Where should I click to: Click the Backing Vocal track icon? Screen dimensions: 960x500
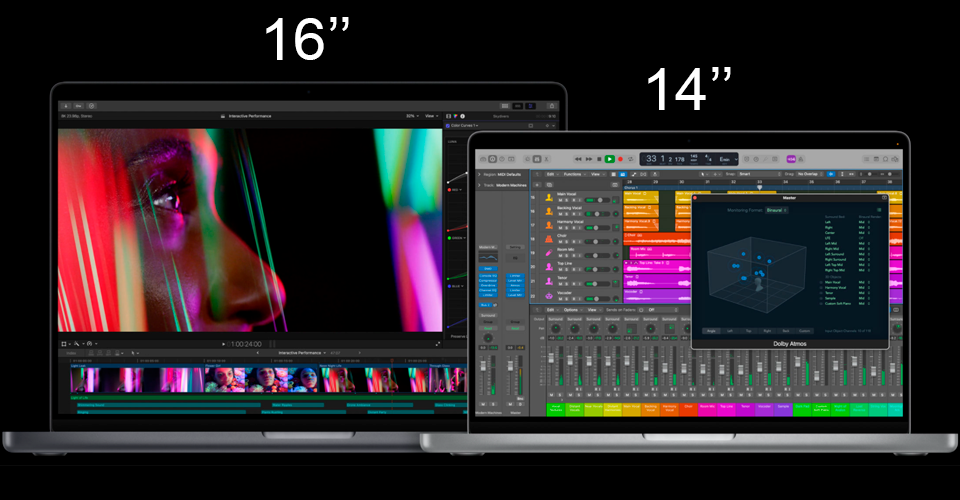(549, 211)
